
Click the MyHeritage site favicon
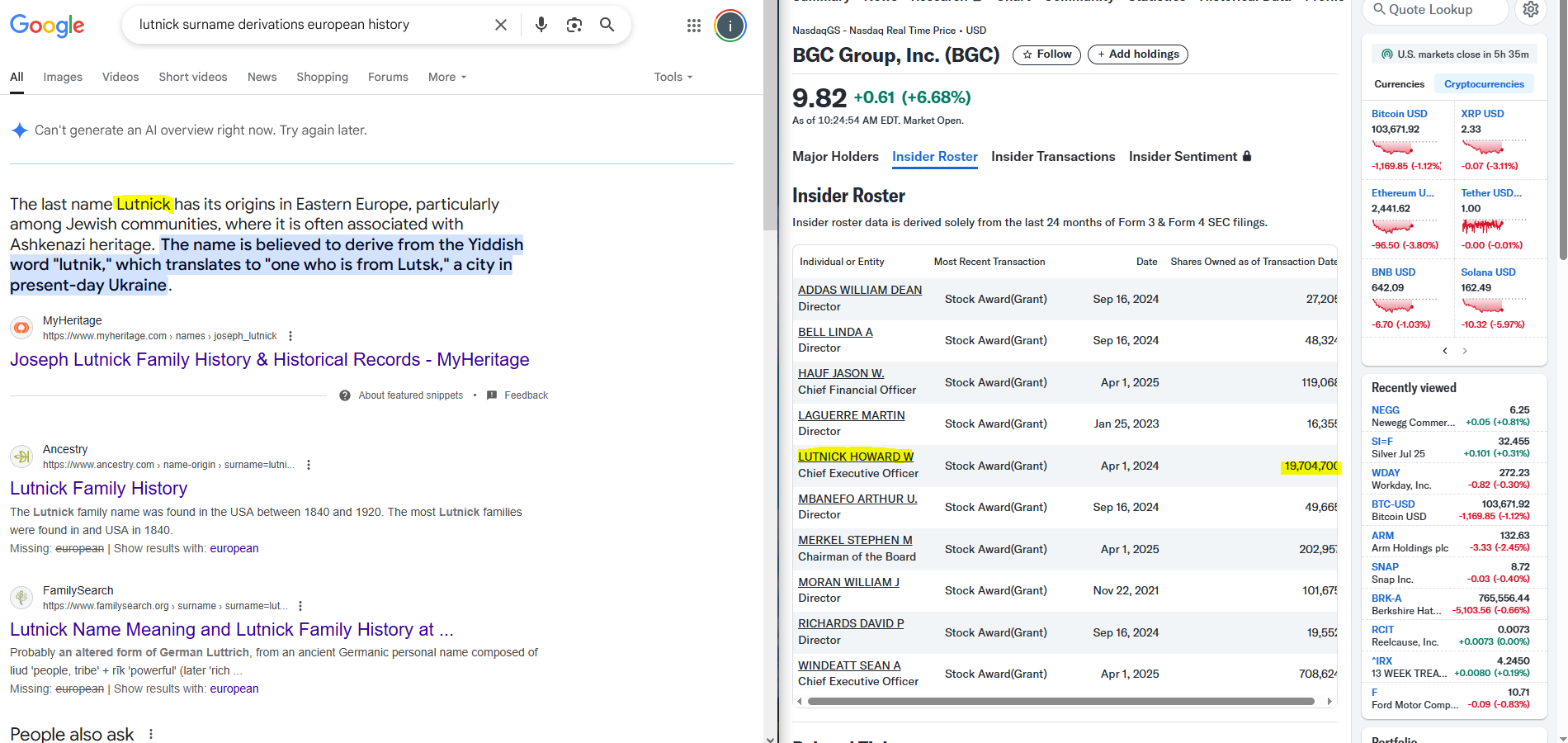point(22,328)
